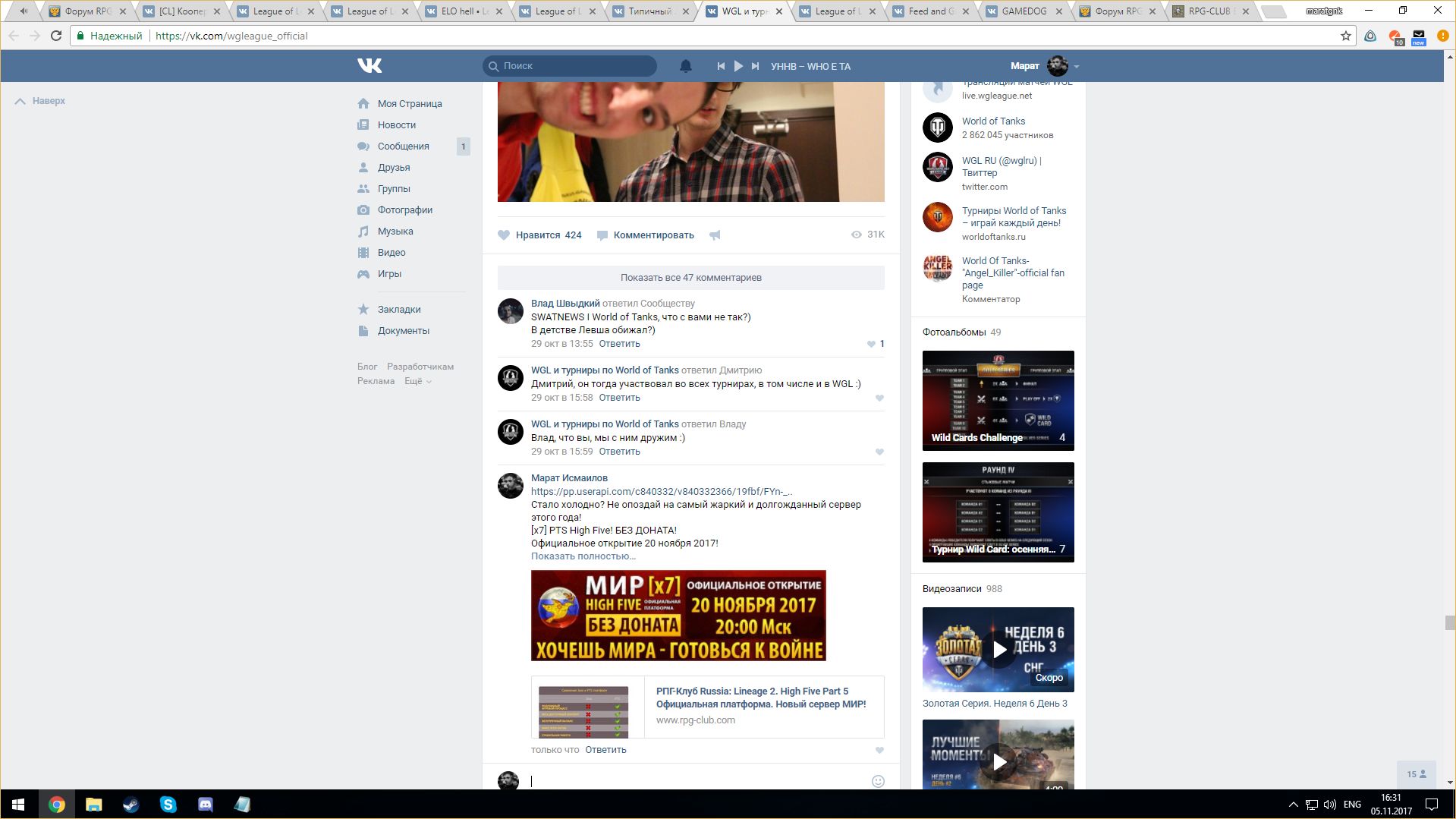Expand Показать все 47 комментариев
Viewport: 1456px width, 819px height.
point(690,278)
